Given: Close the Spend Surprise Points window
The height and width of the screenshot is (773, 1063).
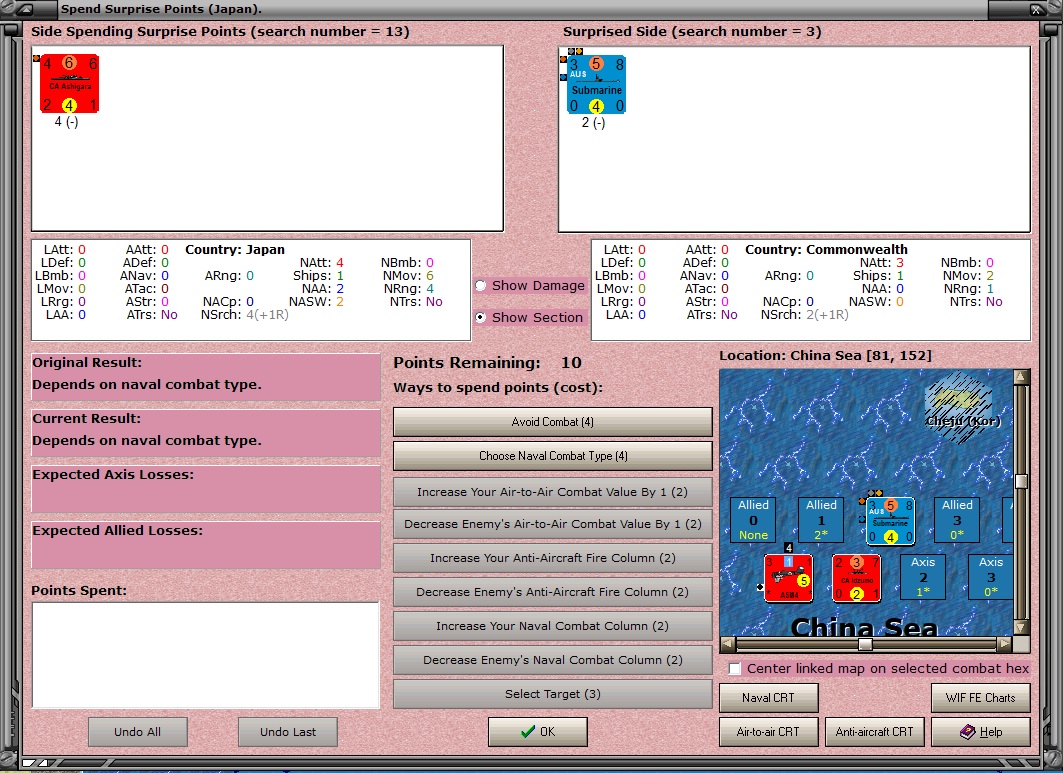Looking at the screenshot, I should click(1037, 9).
